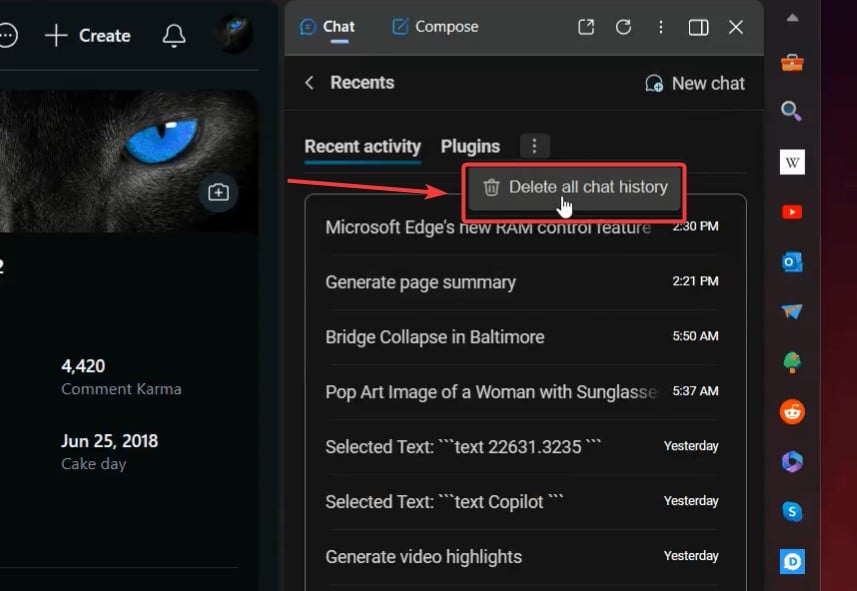This screenshot has height=591, width=857.
Task: Open the Chat tab in Copilot
Action: 327,27
